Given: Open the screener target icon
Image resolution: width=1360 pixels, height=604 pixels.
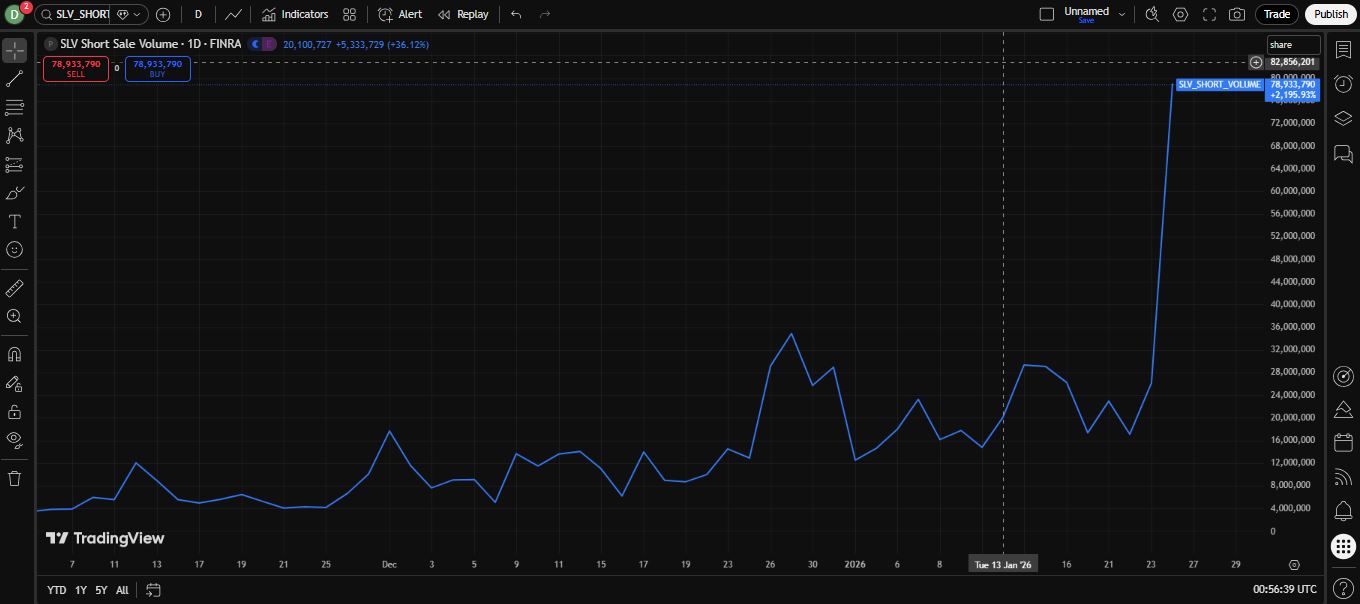Looking at the screenshot, I should pyautogui.click(x=1343, y=376).
